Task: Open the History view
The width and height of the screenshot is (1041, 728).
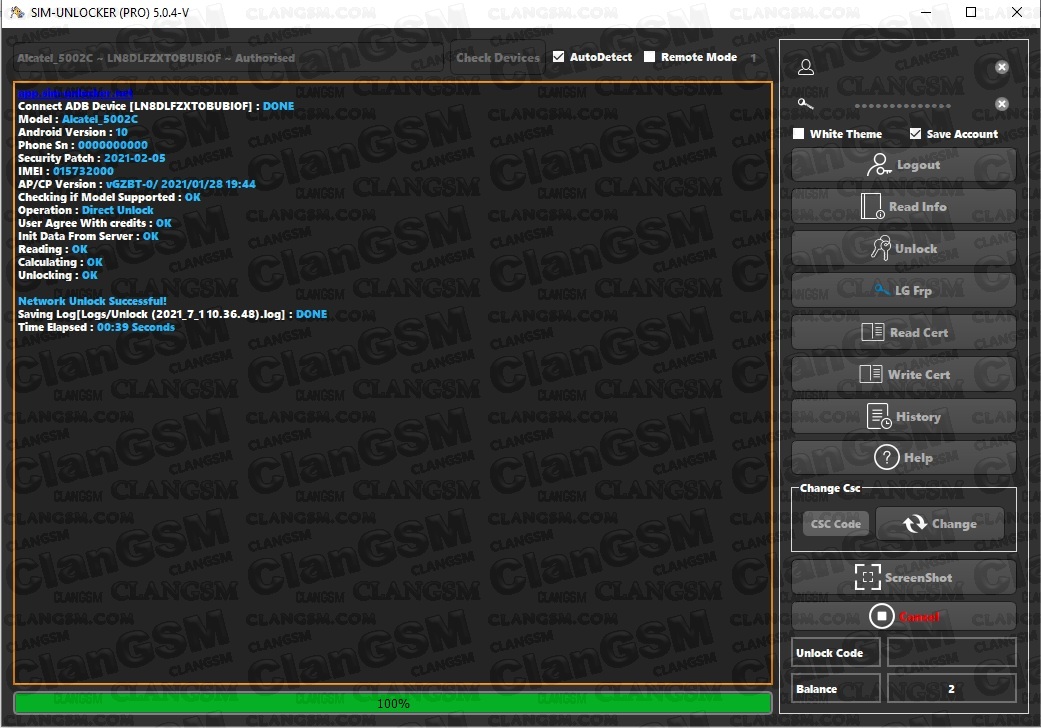Action: [904, 416]
